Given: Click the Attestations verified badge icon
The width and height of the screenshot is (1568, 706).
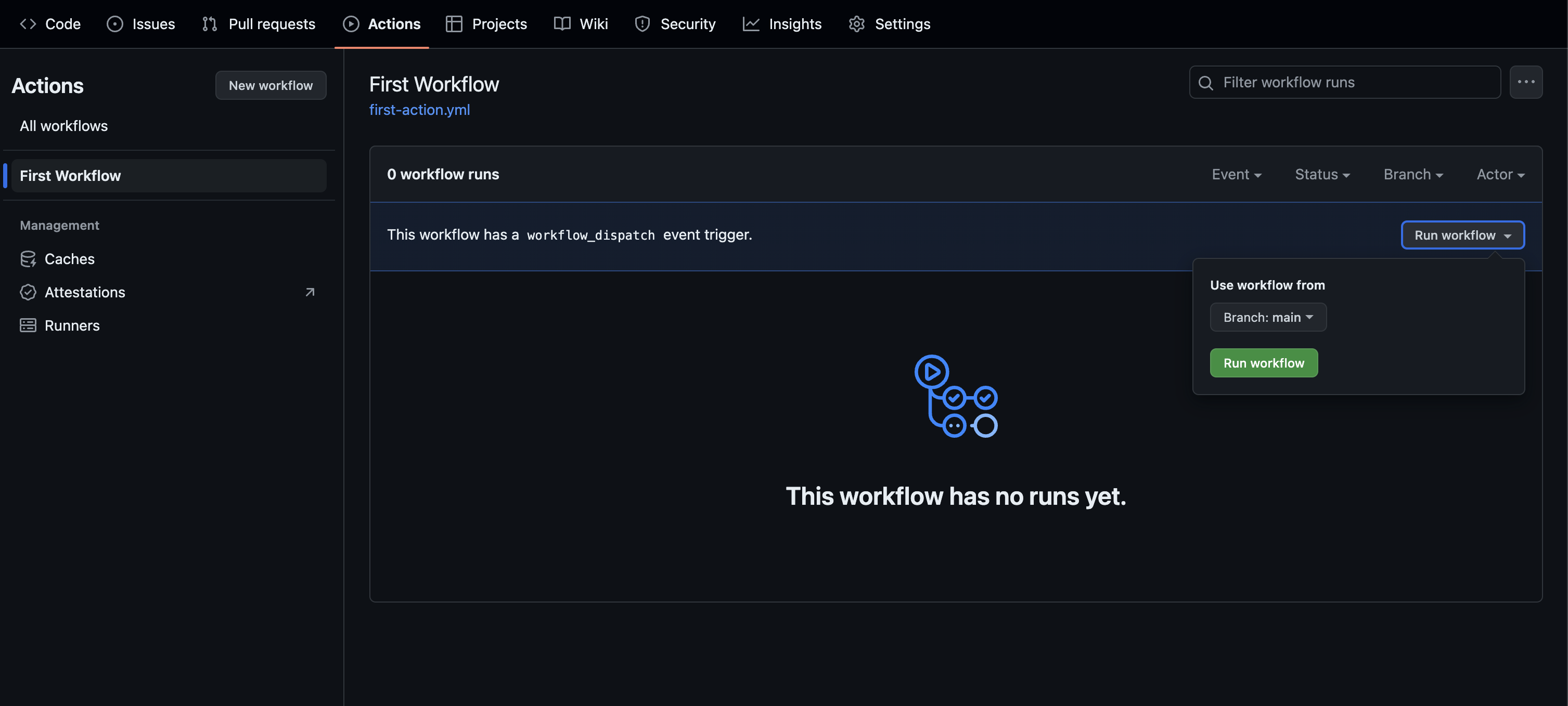Looking at the screenshot, I should [x=28, y=293].
